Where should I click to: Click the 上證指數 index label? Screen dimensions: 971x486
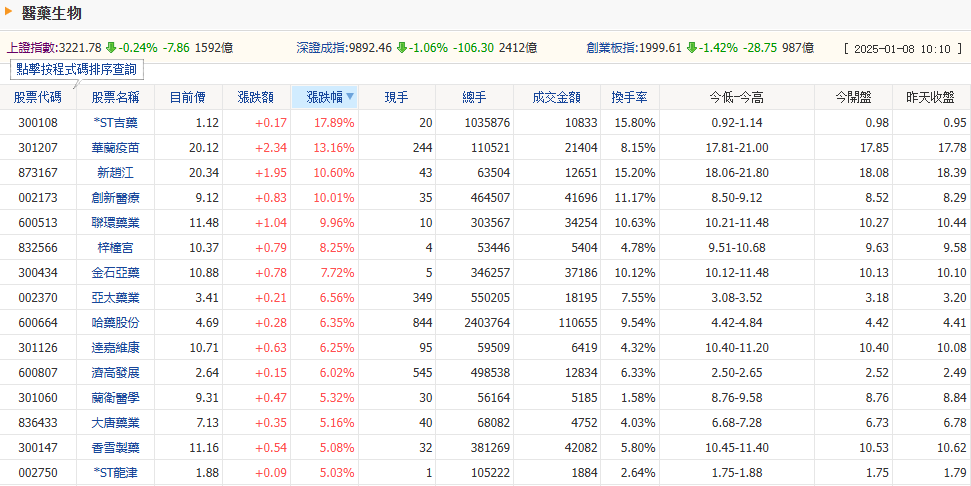[x=31, y=47]
